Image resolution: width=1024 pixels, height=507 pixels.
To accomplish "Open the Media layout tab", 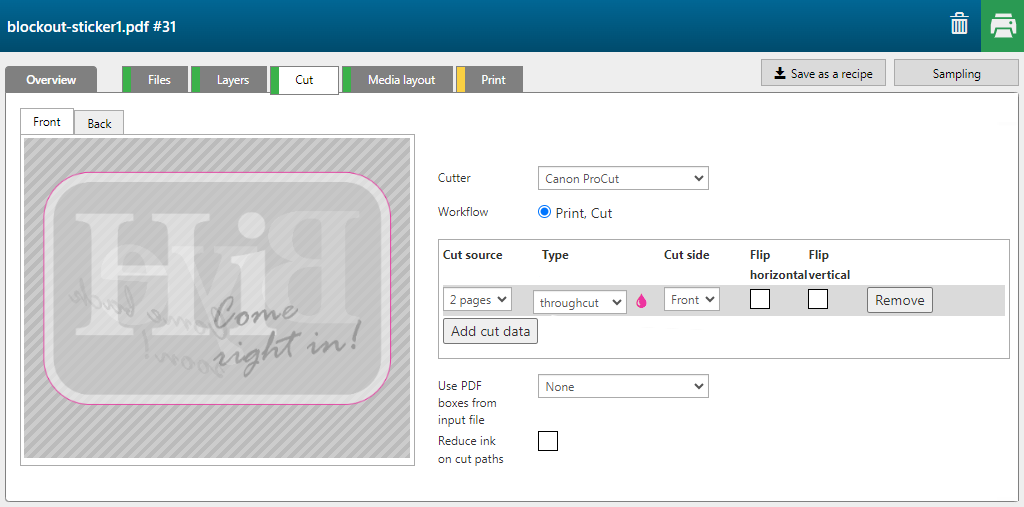I will point(401,80).
